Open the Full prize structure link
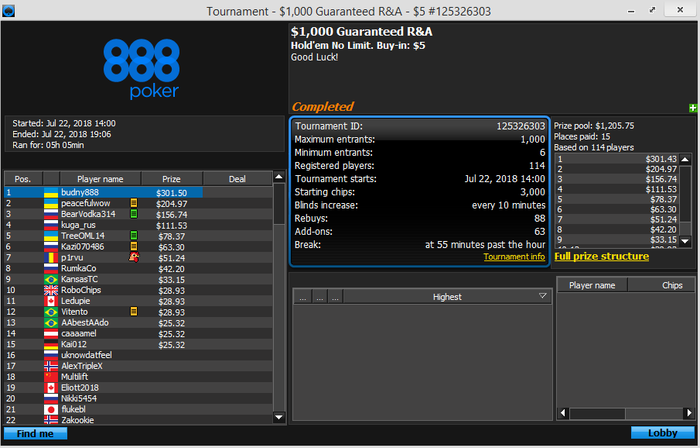Image resolution: width=700 pixels, height=448 pixels. coord(601,256)
